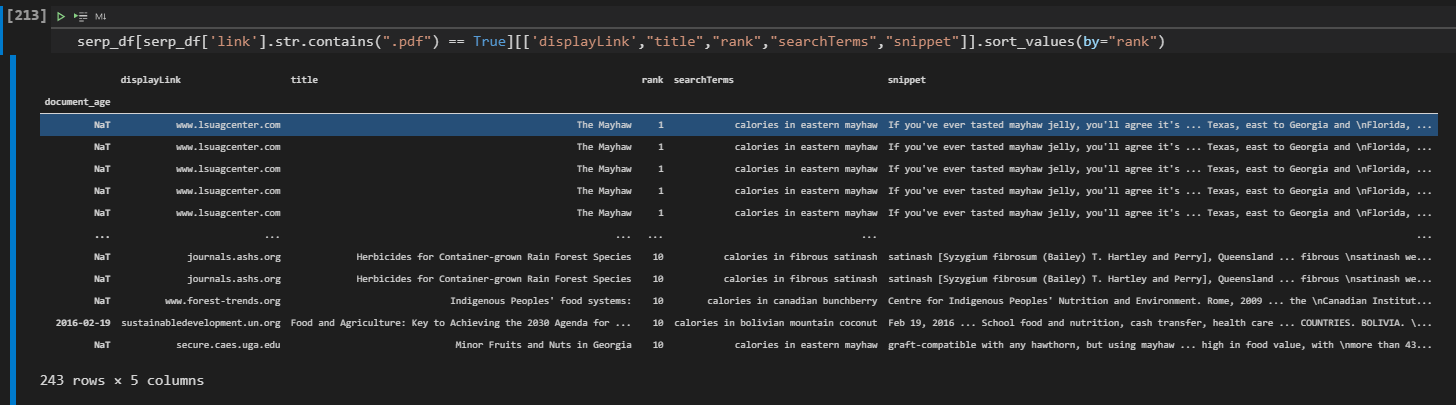
Task: Click the snippet starting 'graft-compatible with any hawthorn'
Action: 1161,345
